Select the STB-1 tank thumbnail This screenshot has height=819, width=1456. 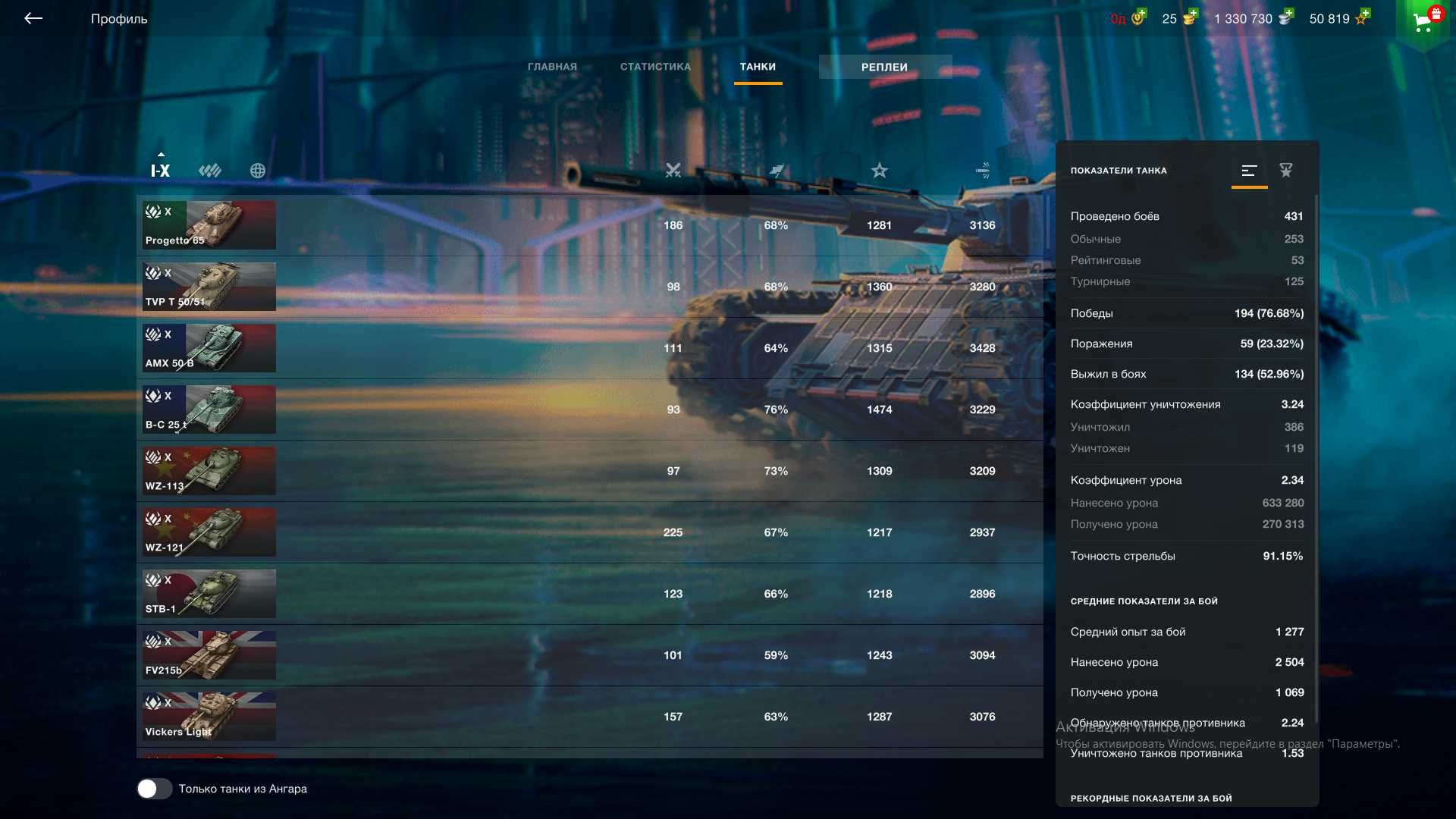(x=209, y=594)
